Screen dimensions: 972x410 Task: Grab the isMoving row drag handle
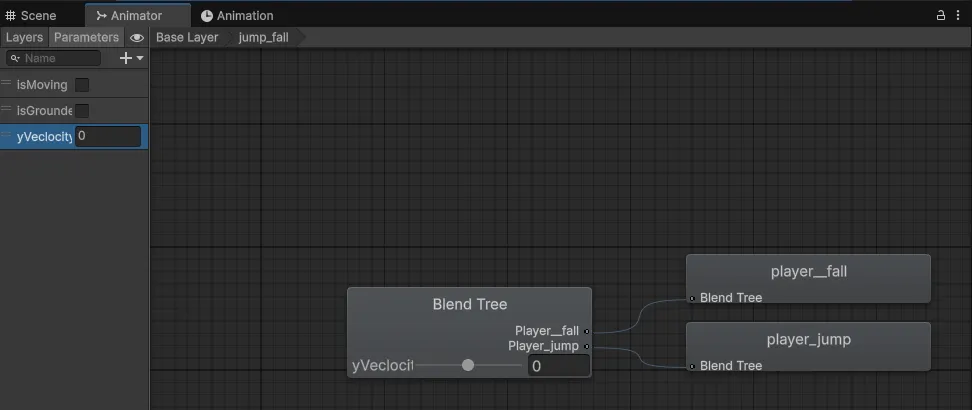[6, 82]
